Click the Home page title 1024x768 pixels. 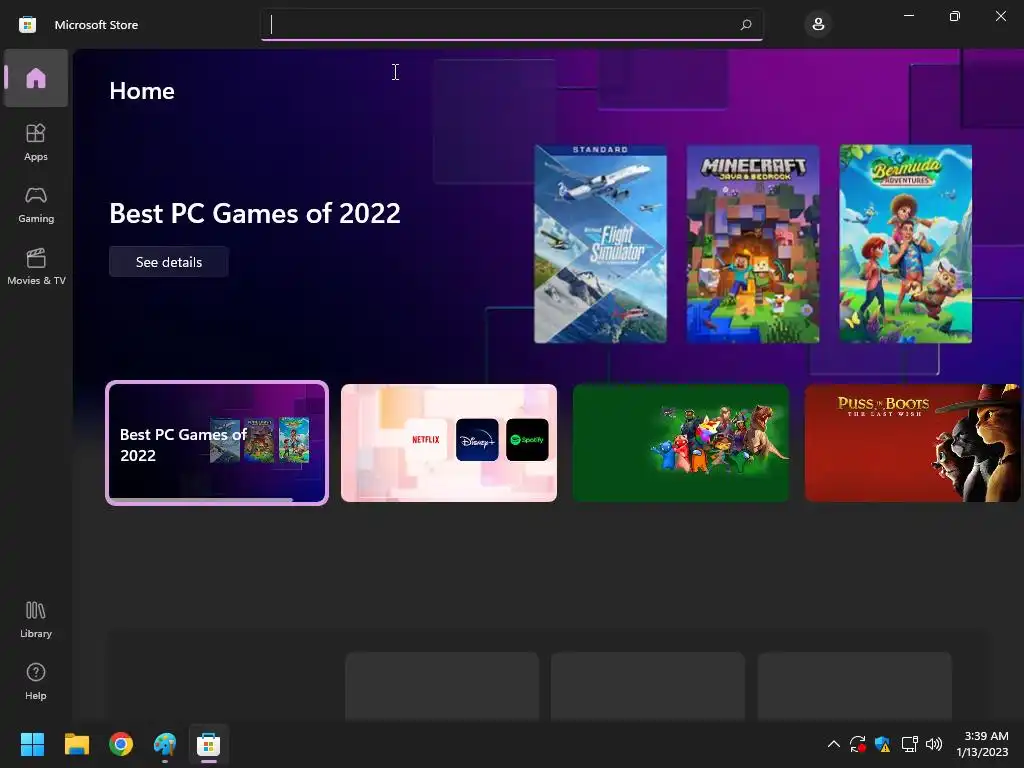point(142,91)
